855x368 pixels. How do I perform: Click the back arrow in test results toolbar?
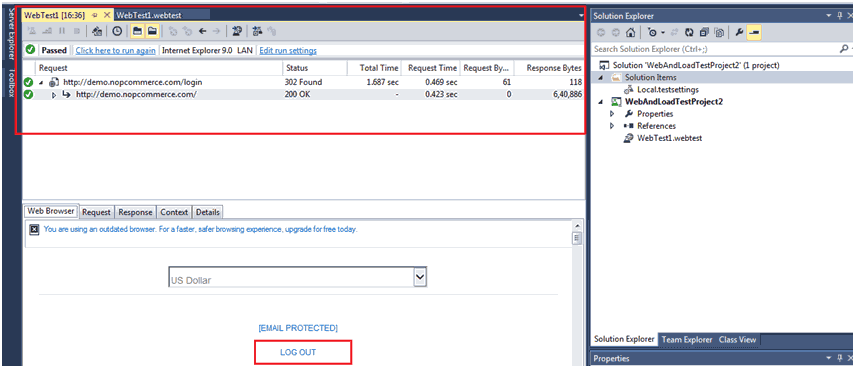pos(202,31)
